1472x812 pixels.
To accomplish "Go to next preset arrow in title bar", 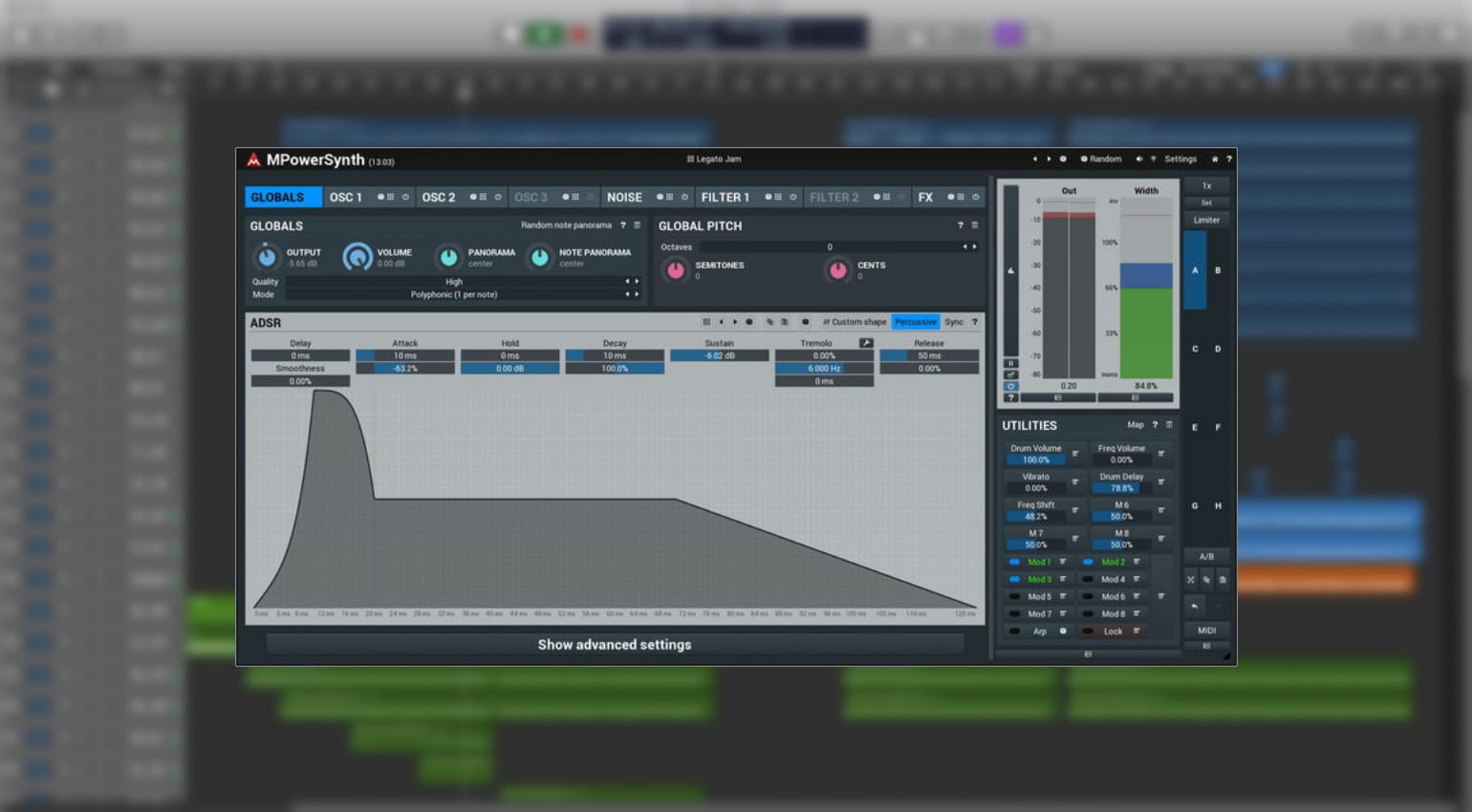I will (x=1049, y=160).
